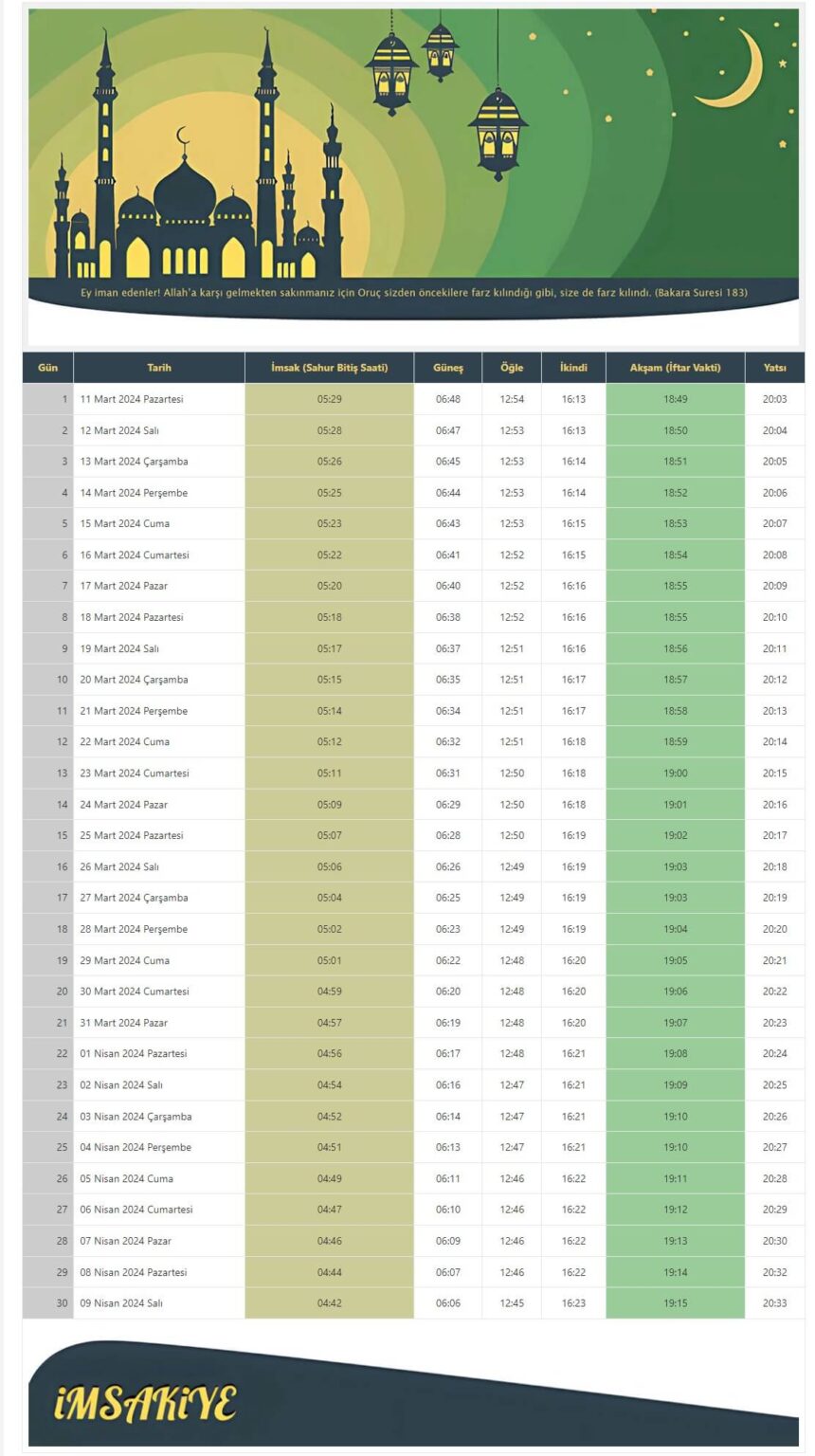Image resolution: width=815 pixels, height=1456 pixels.
Task: Click the largest hanging lantern
Action: (497, 133)
